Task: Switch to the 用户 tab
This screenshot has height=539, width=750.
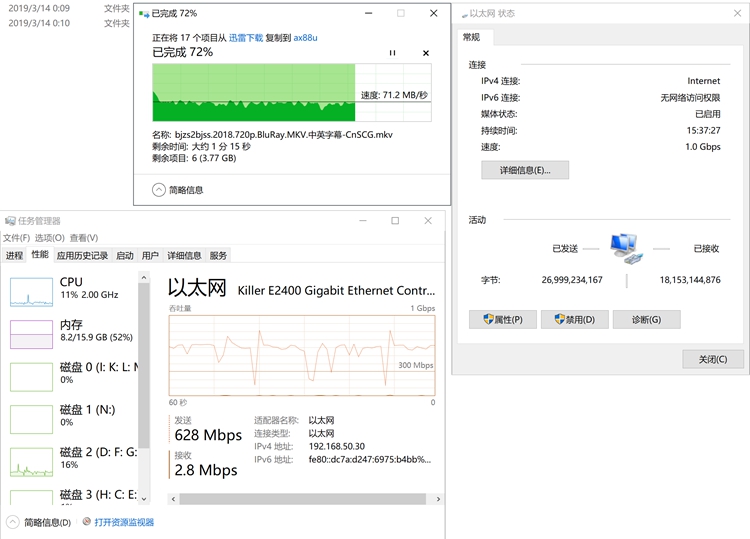Action: (150, 255)
